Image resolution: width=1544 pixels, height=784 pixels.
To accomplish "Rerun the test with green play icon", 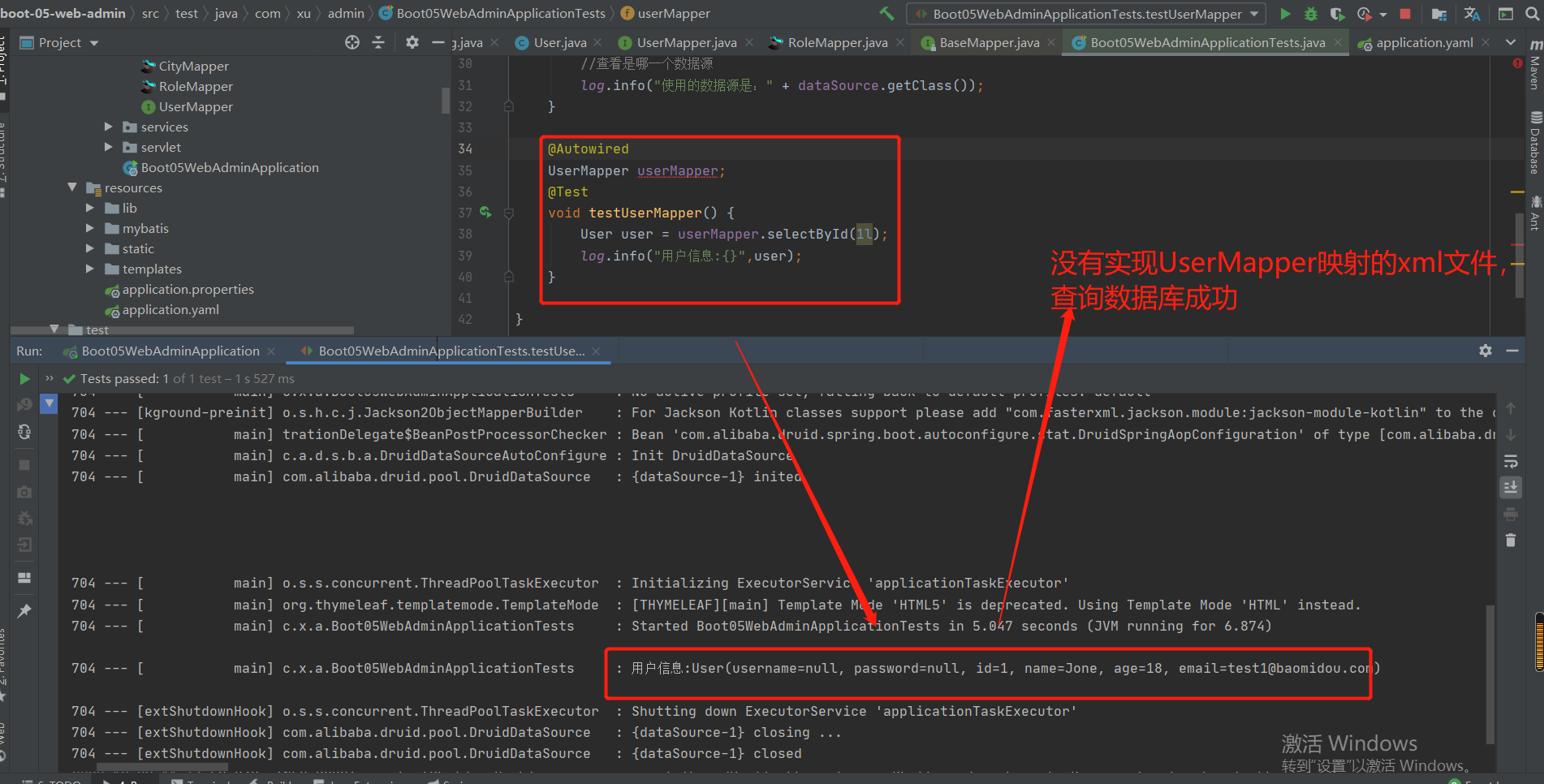I will coord(24,379).
